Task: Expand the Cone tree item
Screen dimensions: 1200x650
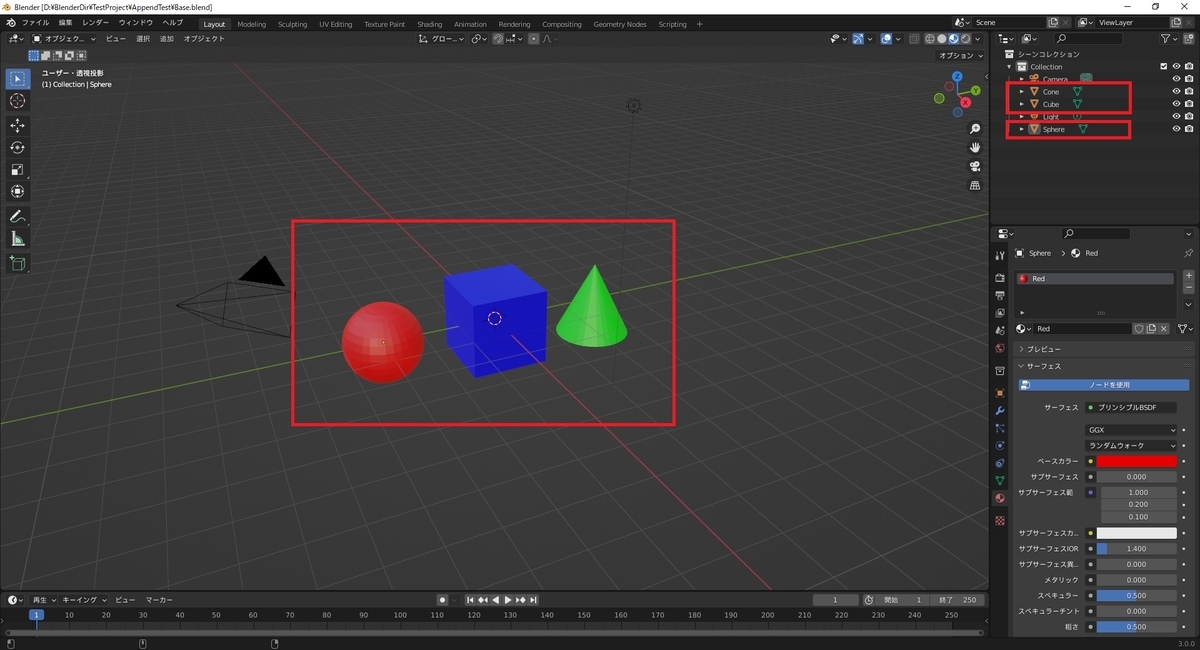Action: pos(1022,92)
